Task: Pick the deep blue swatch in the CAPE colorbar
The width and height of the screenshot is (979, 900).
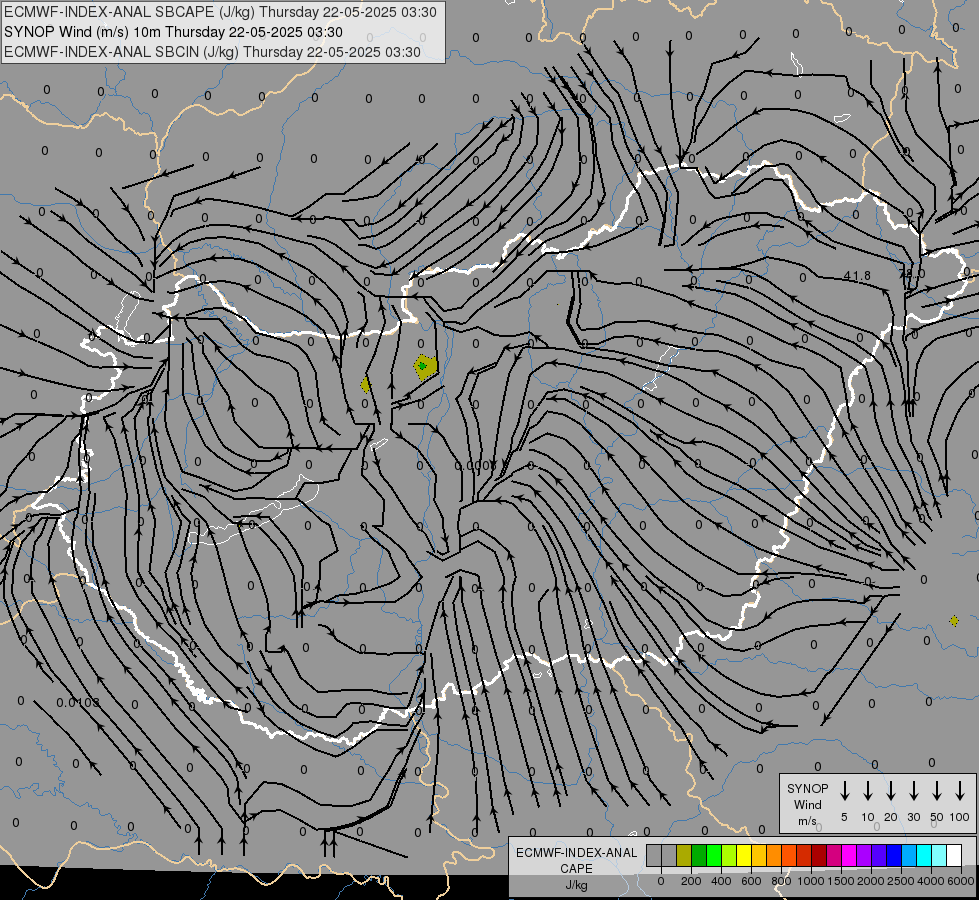Action: 894,855
